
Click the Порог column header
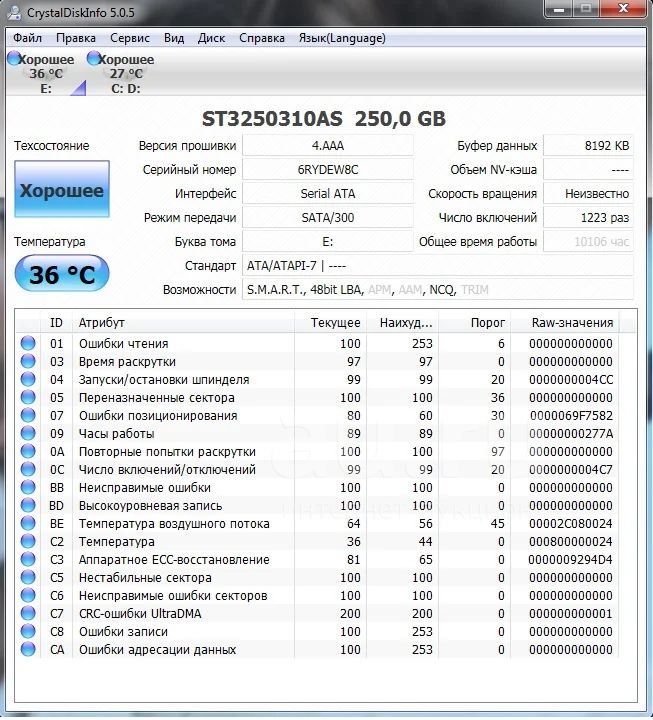pos(474,323)
